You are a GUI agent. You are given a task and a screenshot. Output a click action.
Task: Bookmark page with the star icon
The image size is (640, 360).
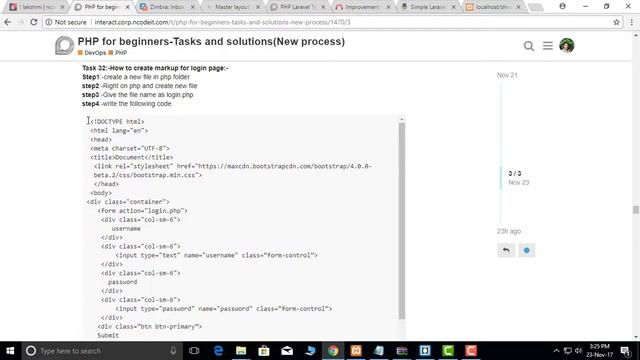pyautogui.click(x=616, y=22)
